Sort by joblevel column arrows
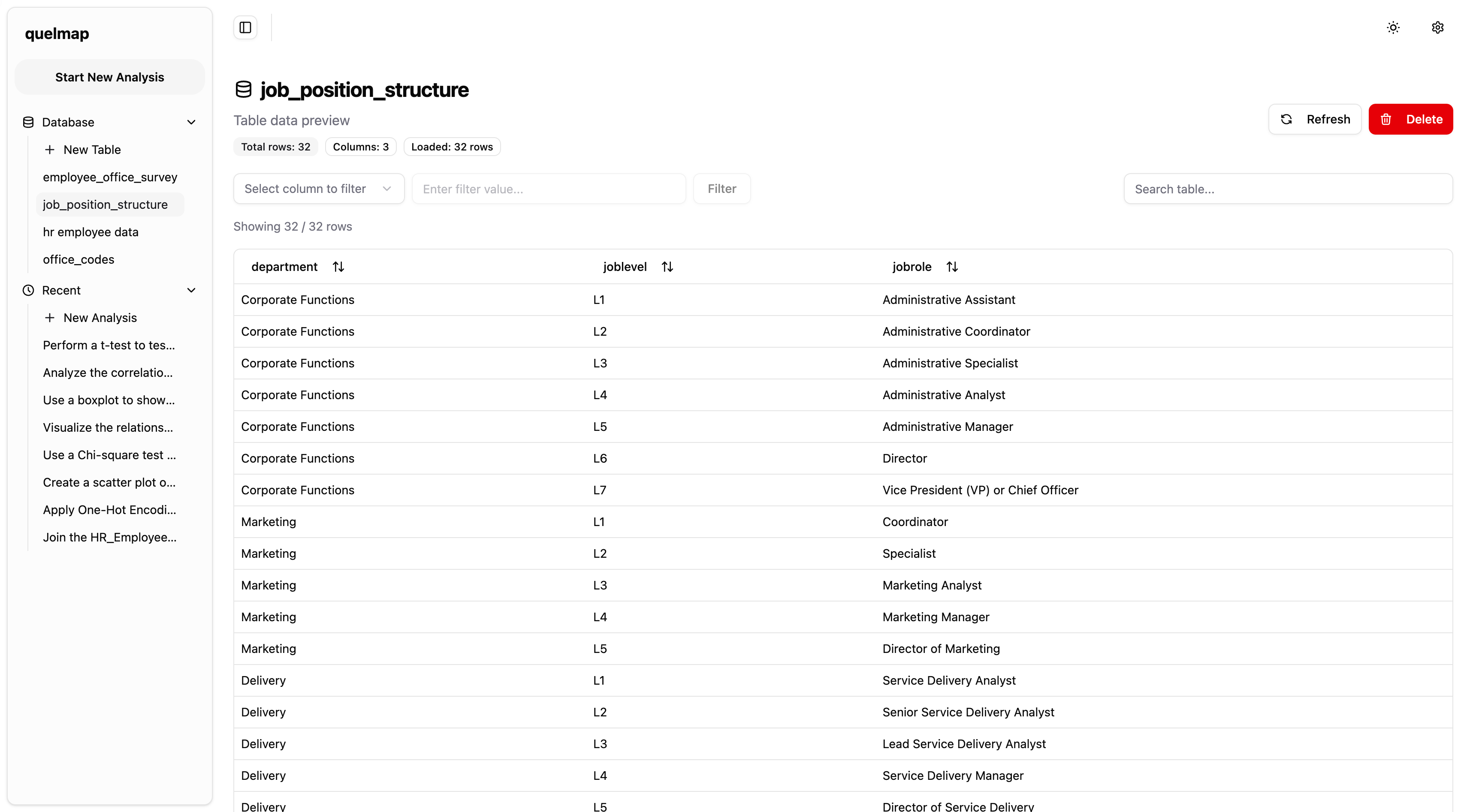 pyautogui.click(x=667, y=266)
